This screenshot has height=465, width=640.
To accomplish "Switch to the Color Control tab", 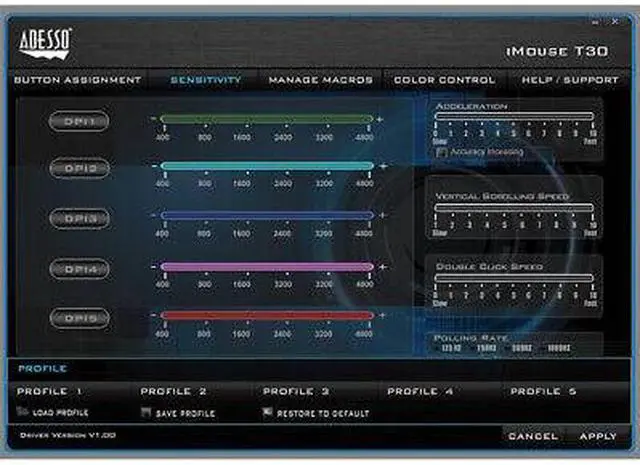I will [x=444, y=80].
